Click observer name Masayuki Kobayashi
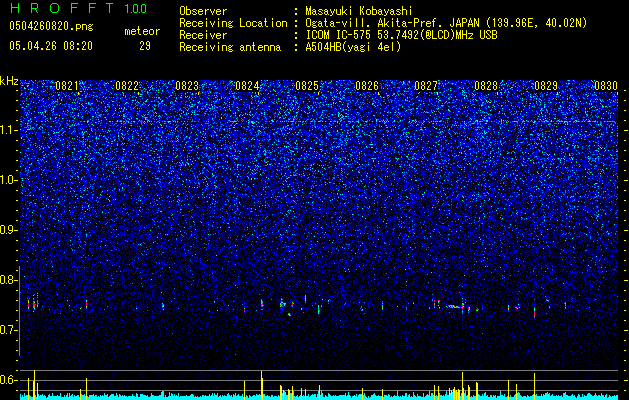 pos(359,11)
